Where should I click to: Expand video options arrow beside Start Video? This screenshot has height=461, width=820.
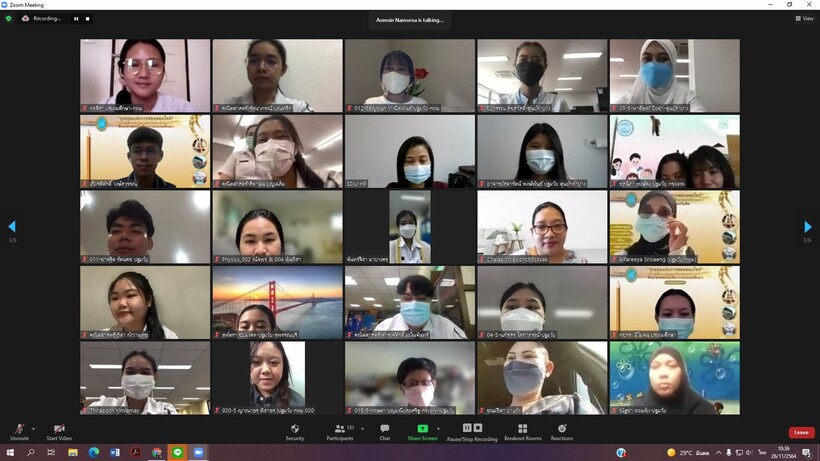[75, 426]
